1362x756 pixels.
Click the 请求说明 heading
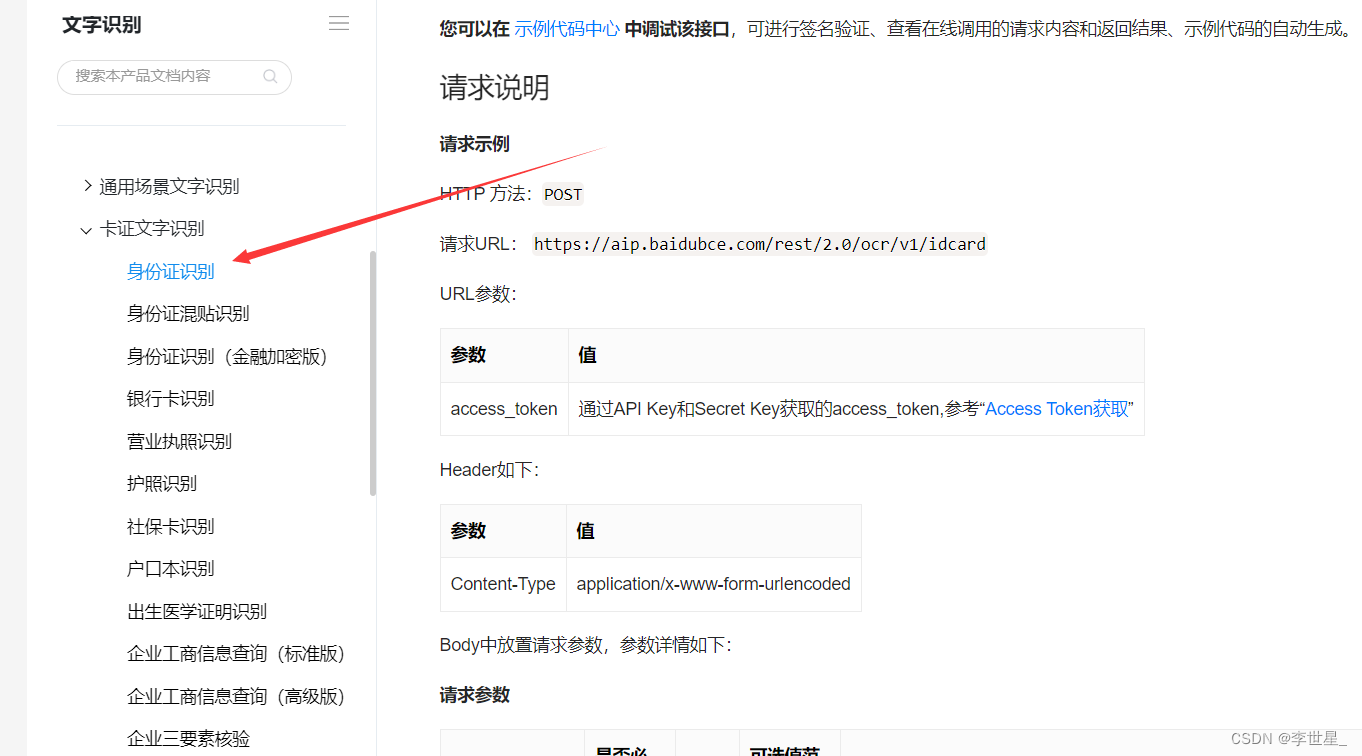[x=495, y=88]
